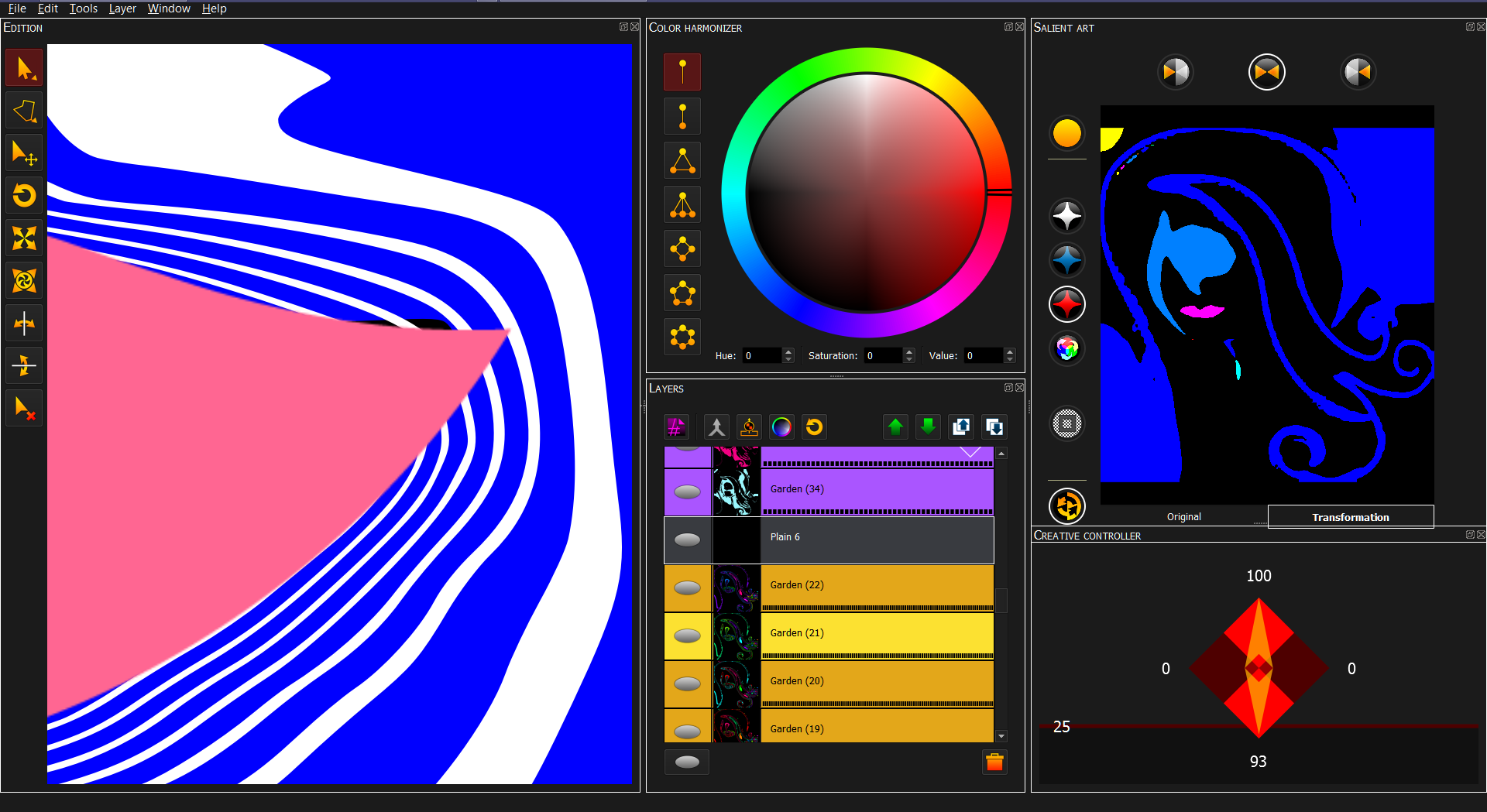
Task: Toggle visibility of Garden (19) layer
Action: 687,731
